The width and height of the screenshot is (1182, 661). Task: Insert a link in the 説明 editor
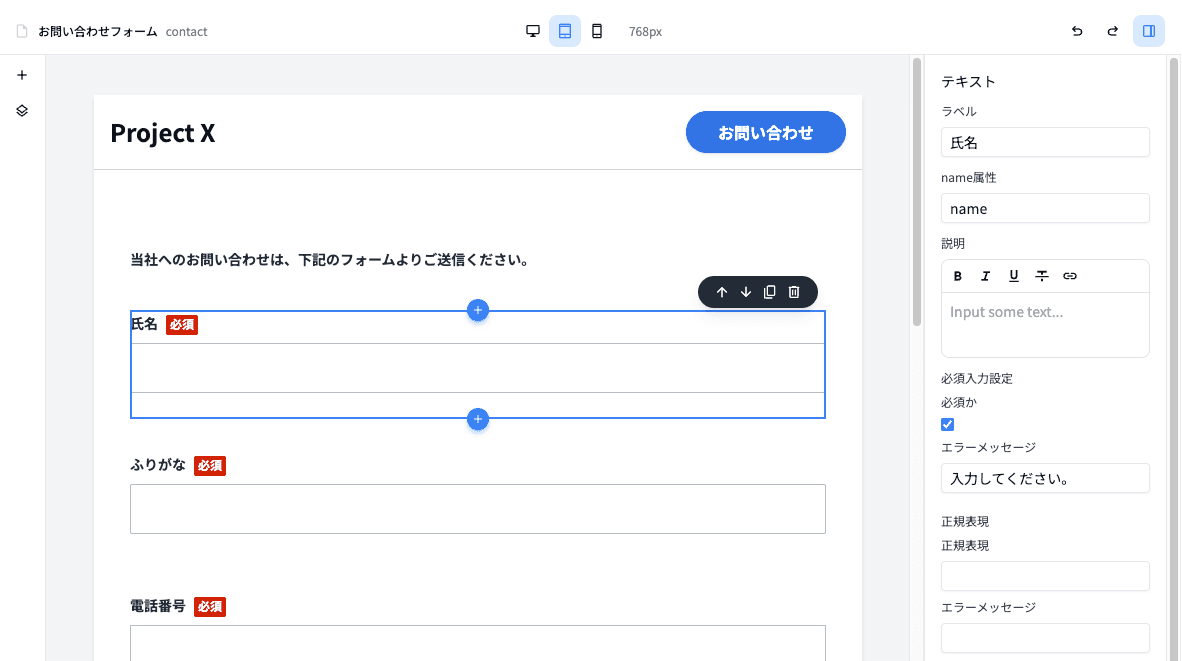1069,275
